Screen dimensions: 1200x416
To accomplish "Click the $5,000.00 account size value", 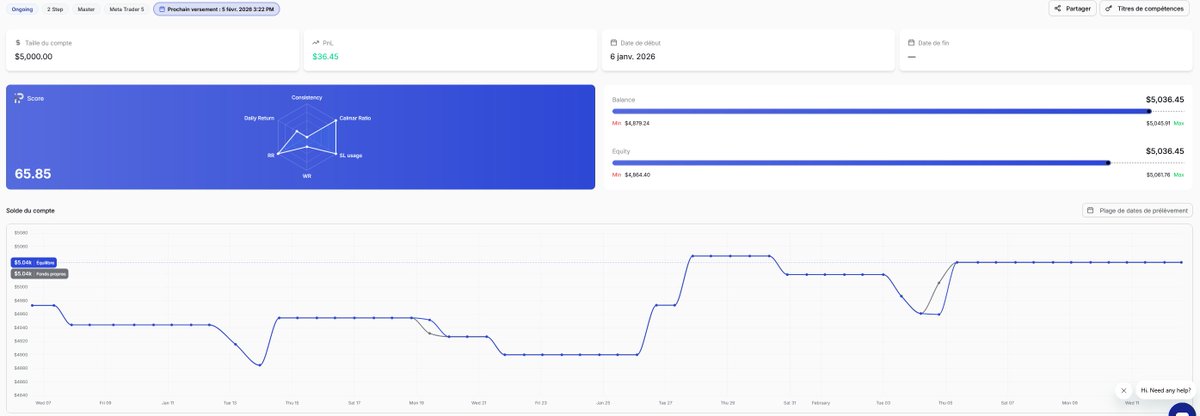I will point(34,57).
